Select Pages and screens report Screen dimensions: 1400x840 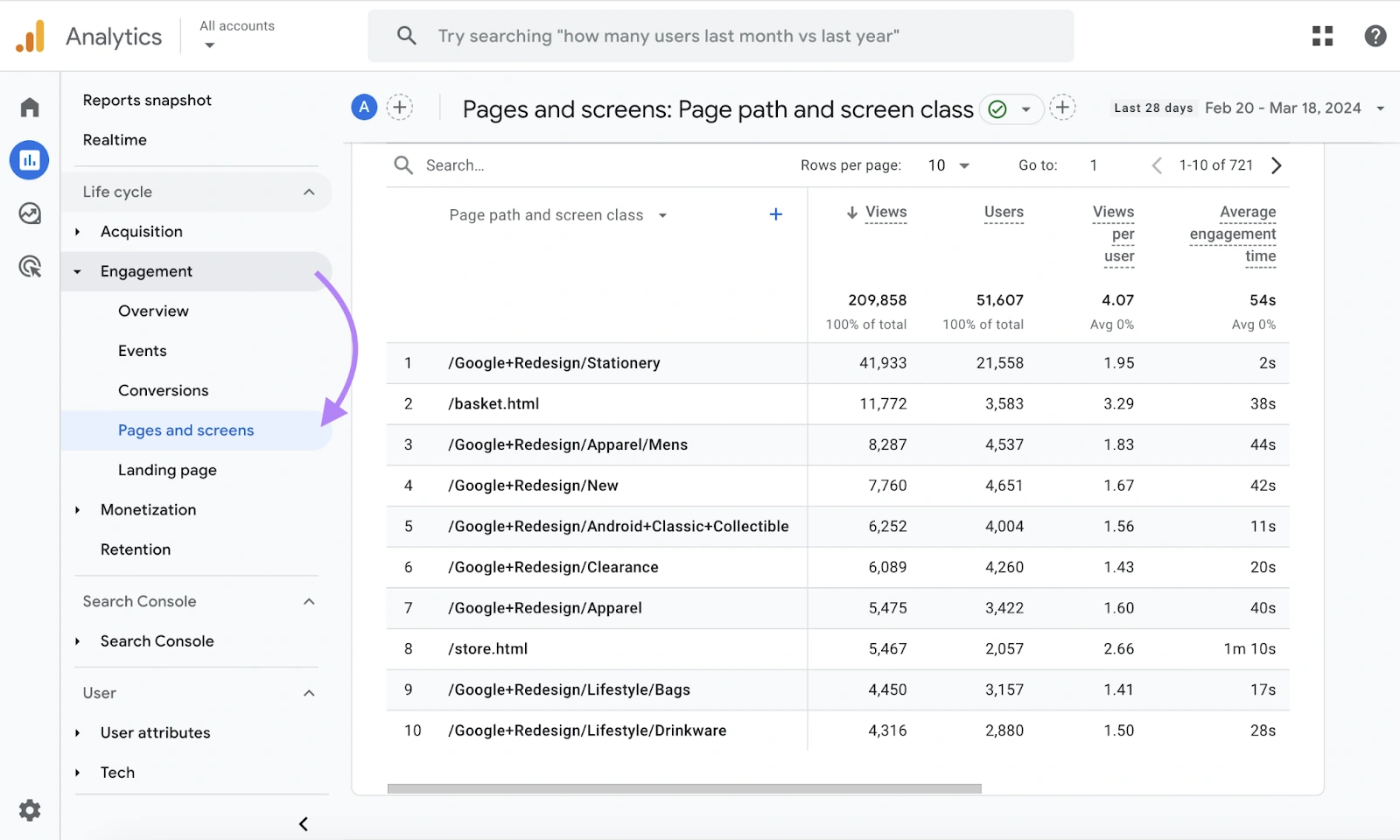[x=185, y=430]
